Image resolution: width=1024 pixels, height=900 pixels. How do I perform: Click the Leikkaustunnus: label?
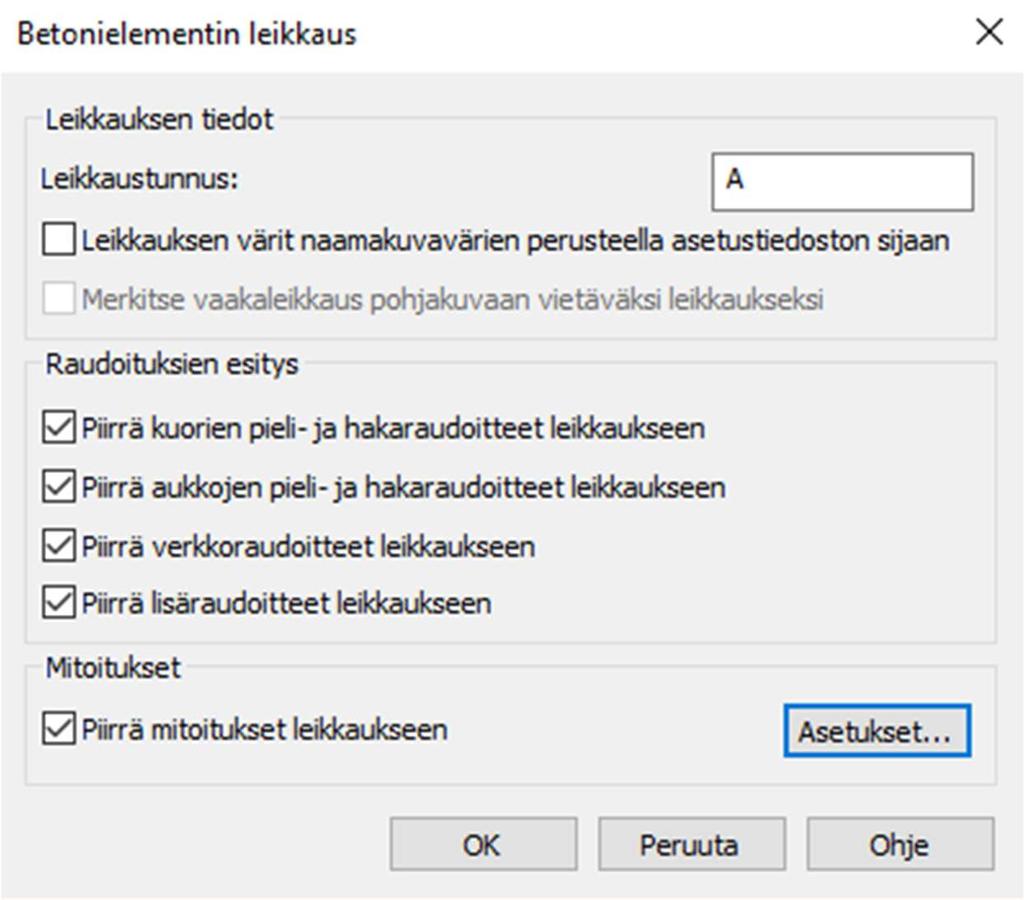coord(140,178)
